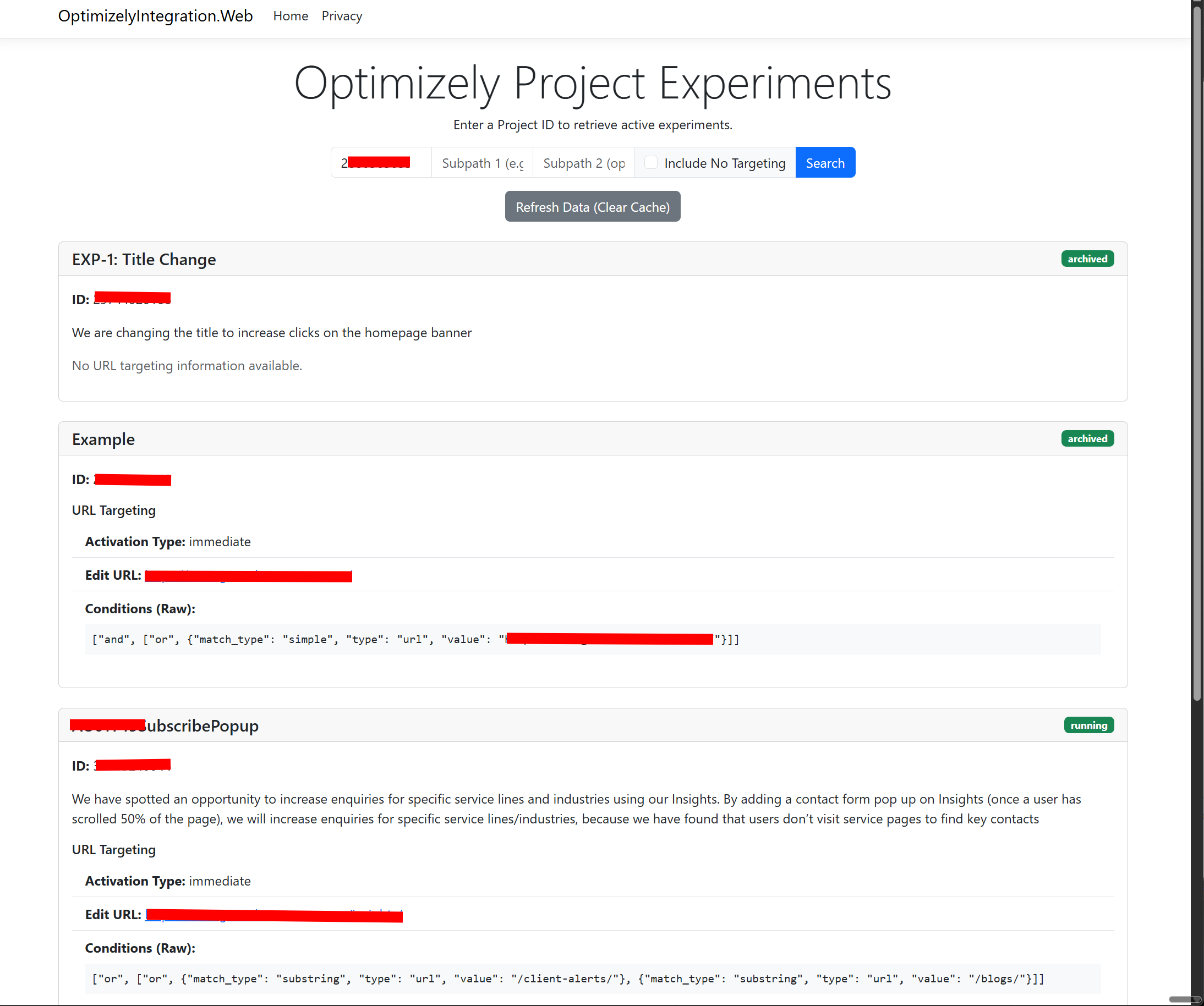1204x1006 pixels.
Task: Open the SubscribePopup experiment's Edit URL link
Action: coord(273,915)
